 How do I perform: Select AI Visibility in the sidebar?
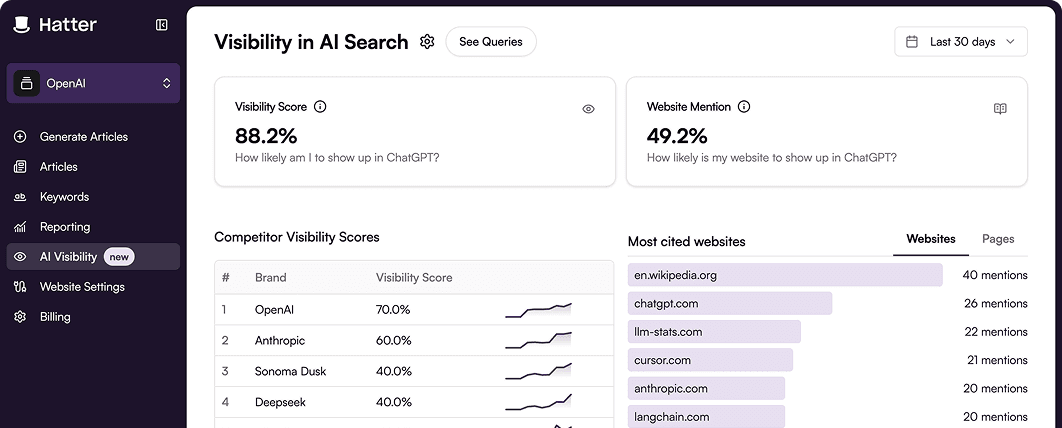click(93, 257)
